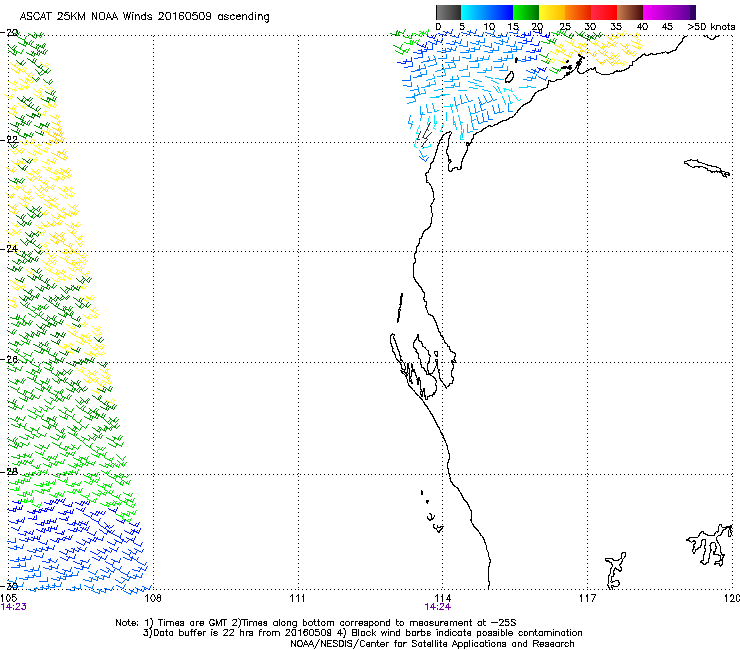Click the 'NOAA/NESDIS/Center for Satellite Applications and Research' credit

(x=432, y=644)
